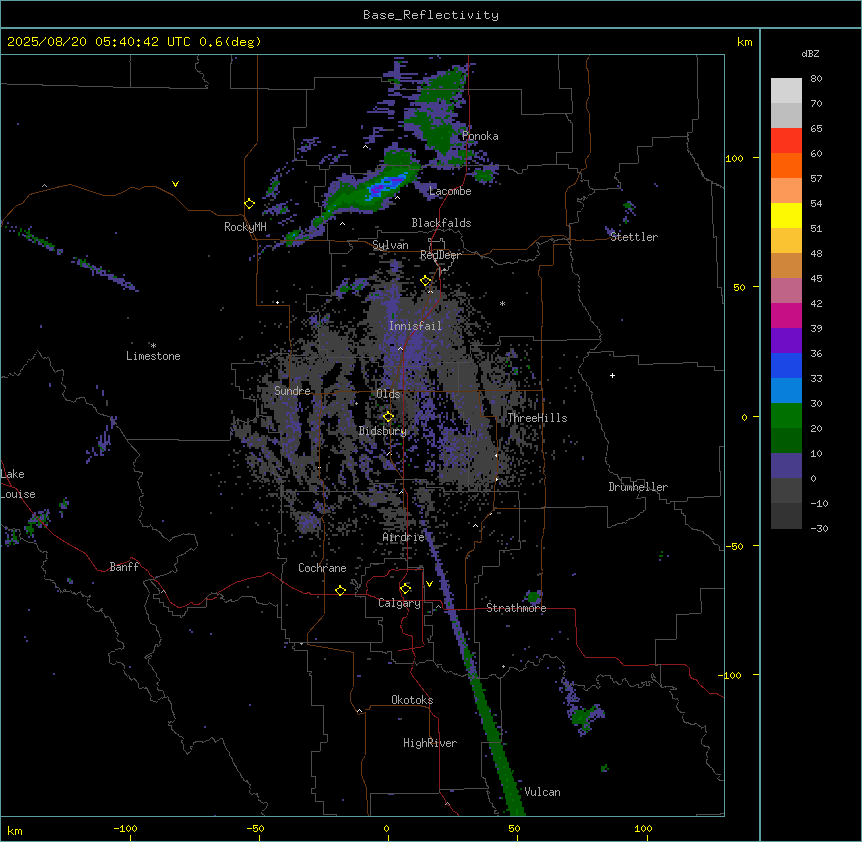Click the Olds city label
This screenshot has height=842, width=862.
pyautogui.click(x=388, y=394)
